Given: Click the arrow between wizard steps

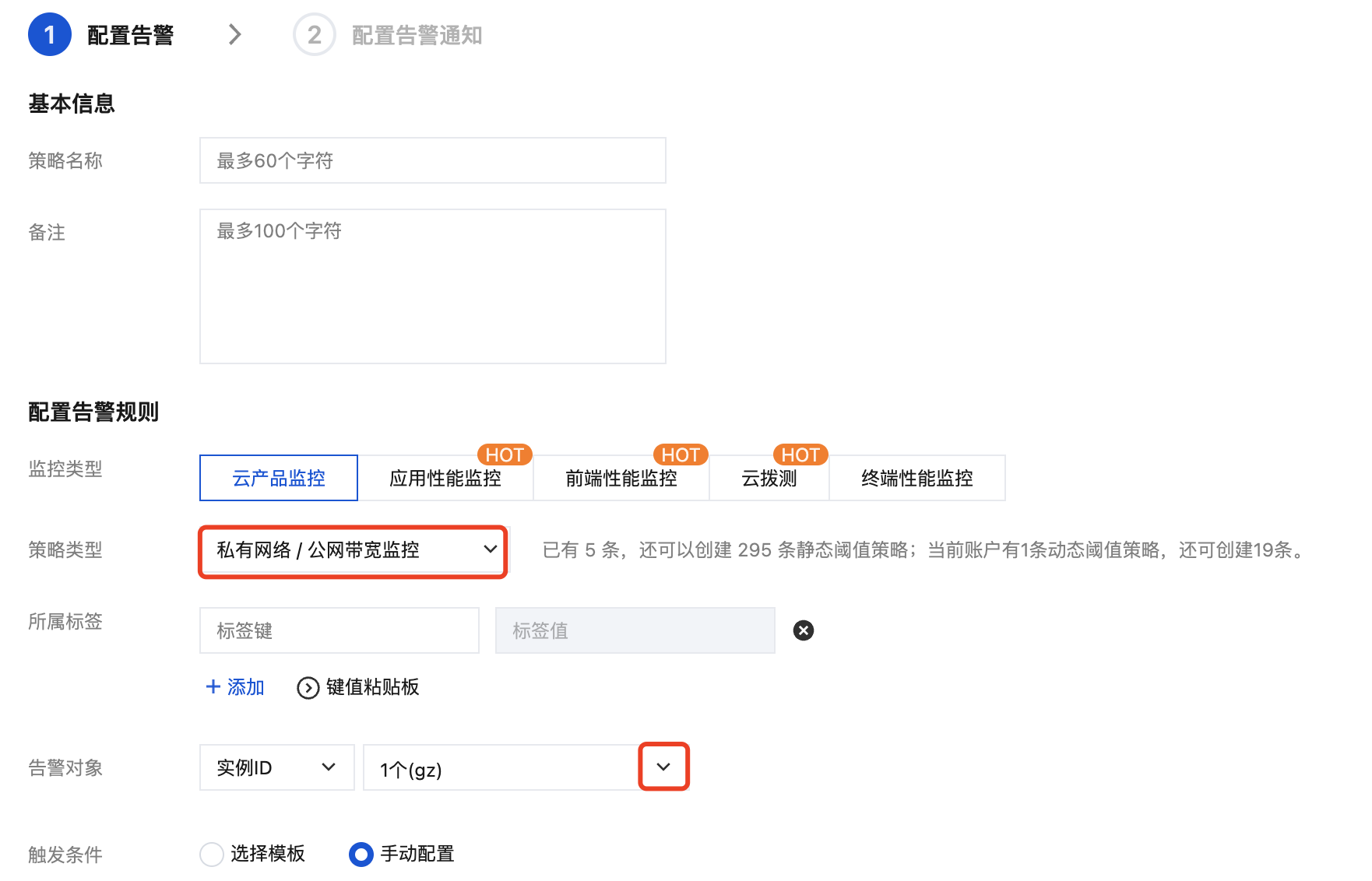Looking at the screenshot, I should click(234, 34).
